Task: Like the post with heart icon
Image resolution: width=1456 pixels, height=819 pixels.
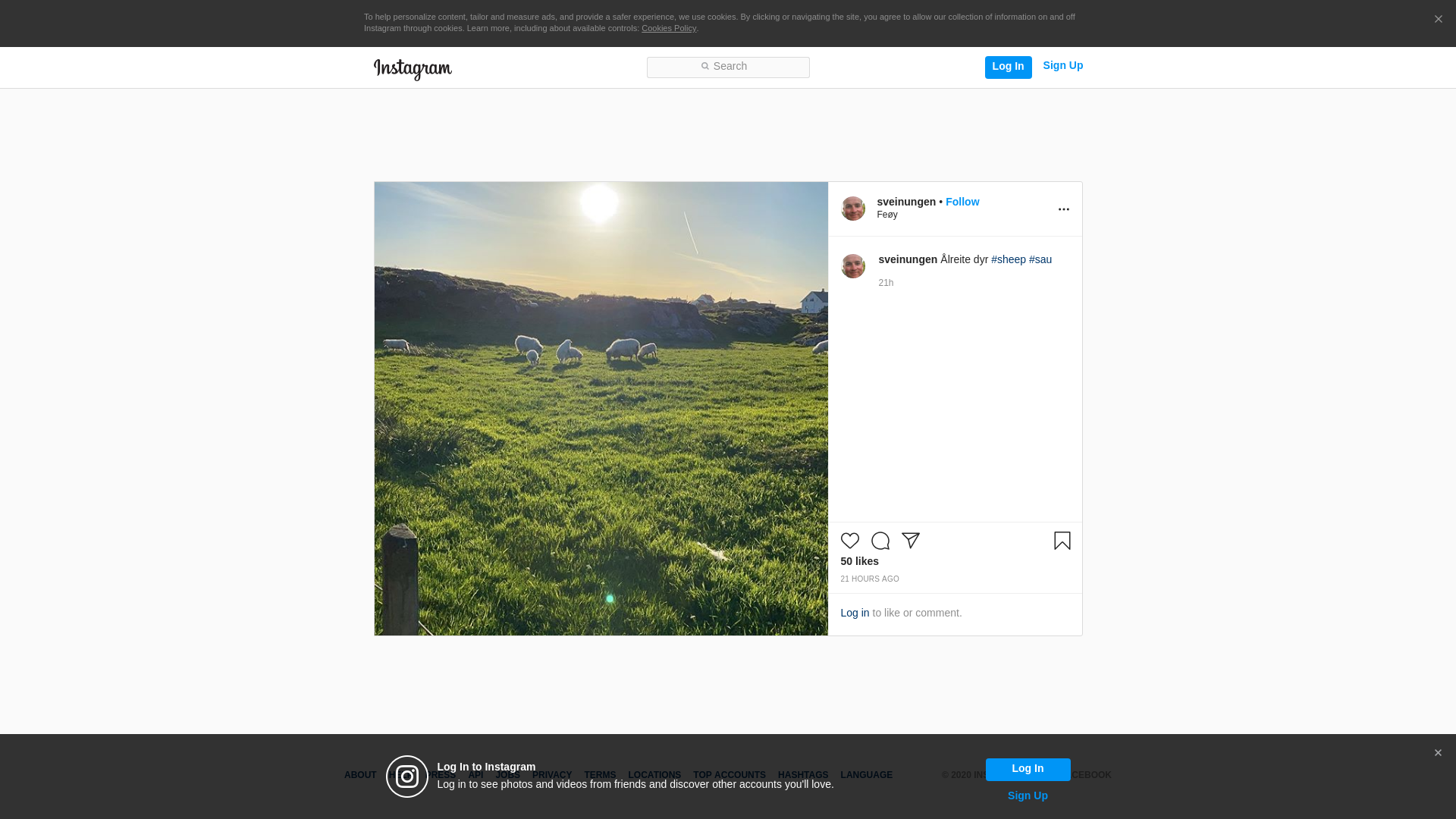Action: 849,541
